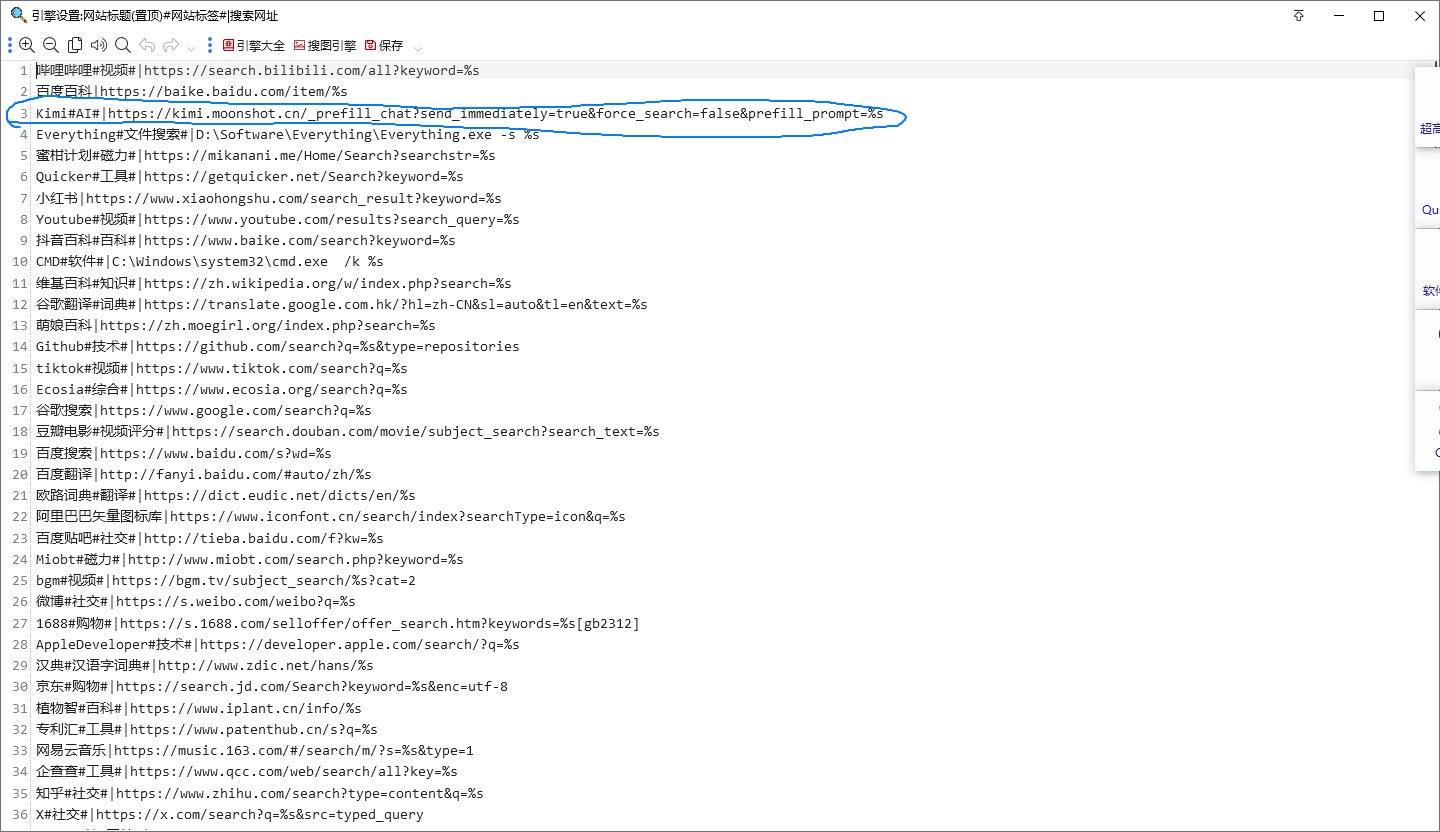Click the 网易云音乐 music.163 line
Screen dimensions: 1440x832
pyautogui.click(x=255, y=750)
